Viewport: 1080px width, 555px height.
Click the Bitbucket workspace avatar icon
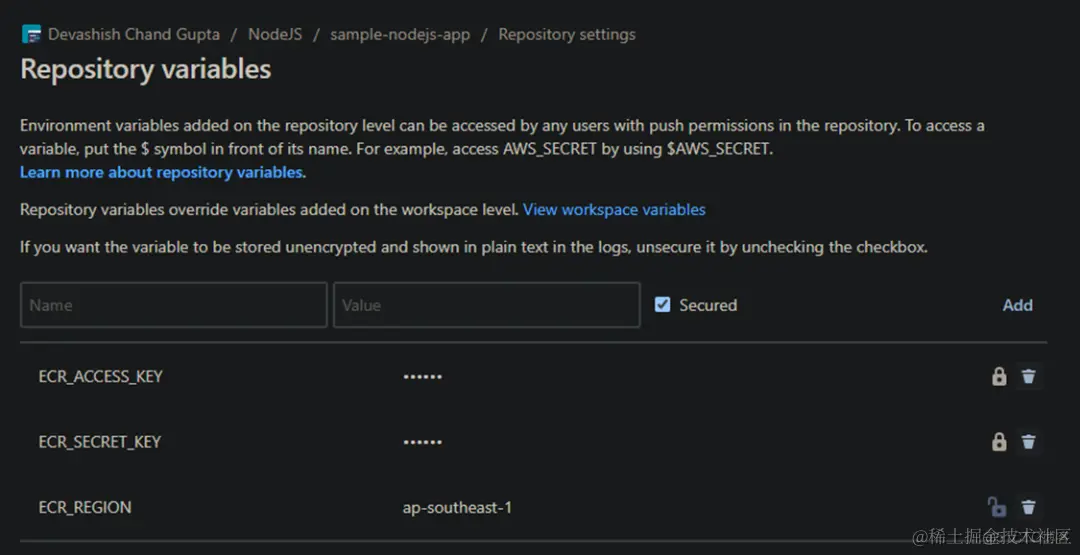click(x=31, y=34)
